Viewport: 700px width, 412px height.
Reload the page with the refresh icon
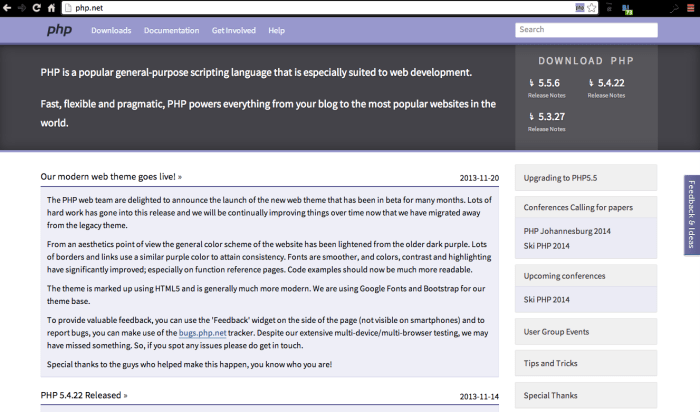click(37, 8)
